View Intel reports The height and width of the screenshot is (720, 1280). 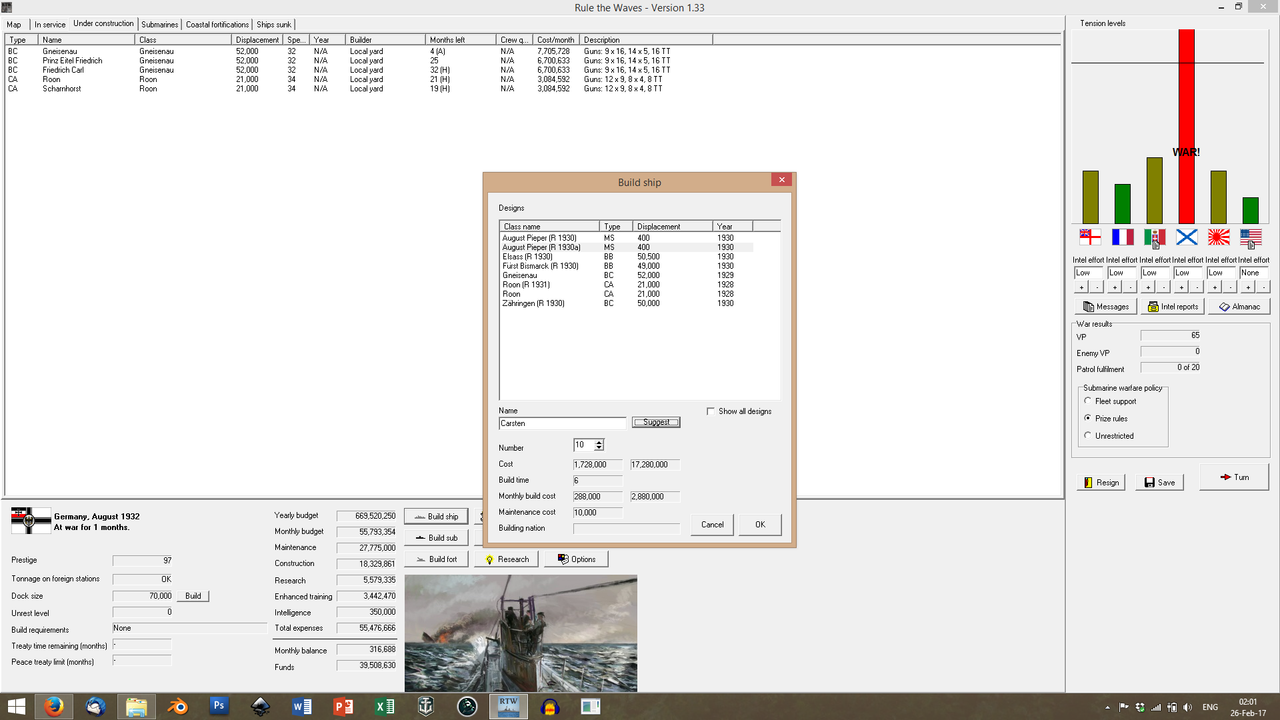[x=1172, y=306]
